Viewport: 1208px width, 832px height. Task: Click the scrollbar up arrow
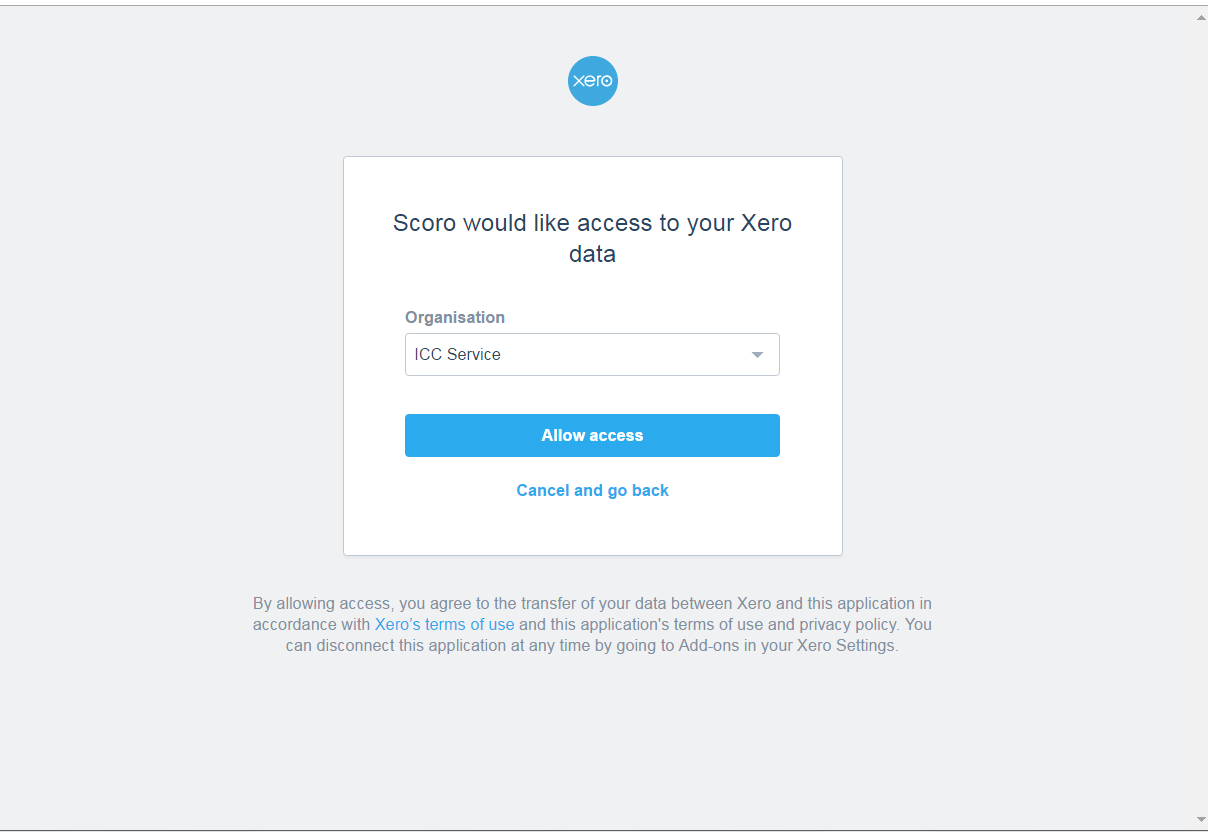pos(1200,17)
